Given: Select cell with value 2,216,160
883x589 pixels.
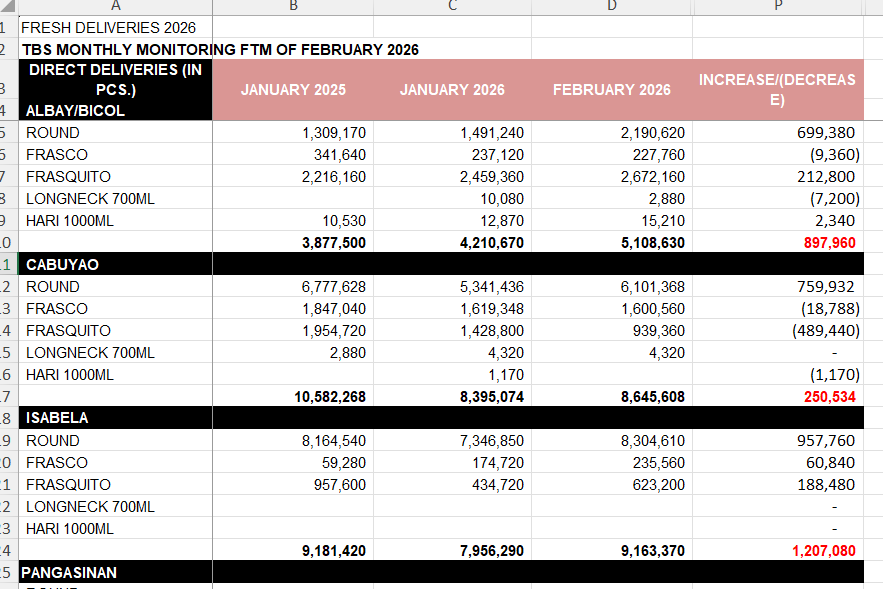Looking at the screenshot, I should pyautogui.click(x=293, y=177).
